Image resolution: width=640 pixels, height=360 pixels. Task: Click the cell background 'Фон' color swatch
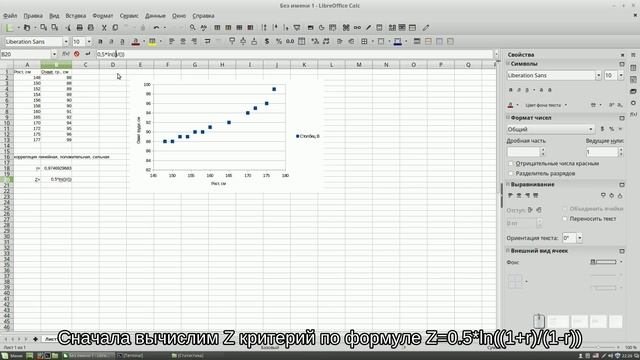tap(603, 262)
